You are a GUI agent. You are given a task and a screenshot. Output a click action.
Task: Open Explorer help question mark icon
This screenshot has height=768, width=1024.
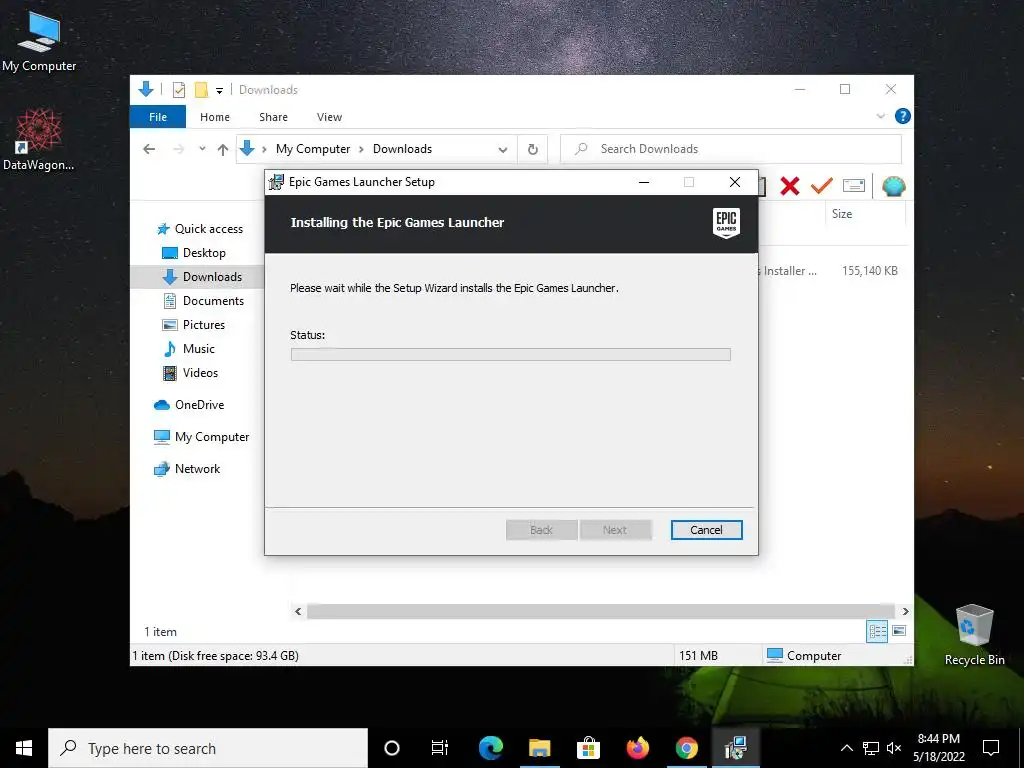[x=903, y=116]
